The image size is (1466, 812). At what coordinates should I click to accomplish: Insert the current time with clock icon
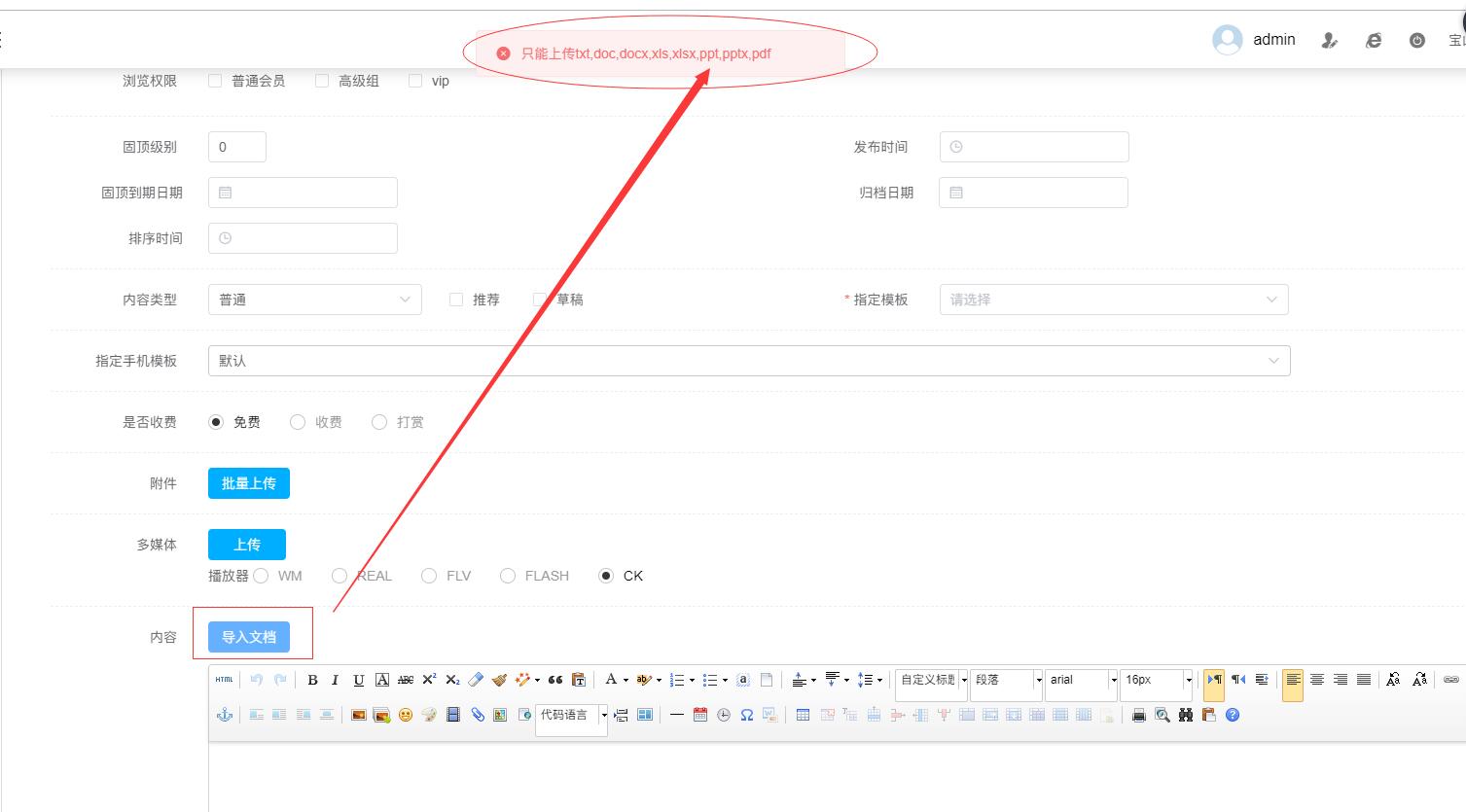pos(724,715)
